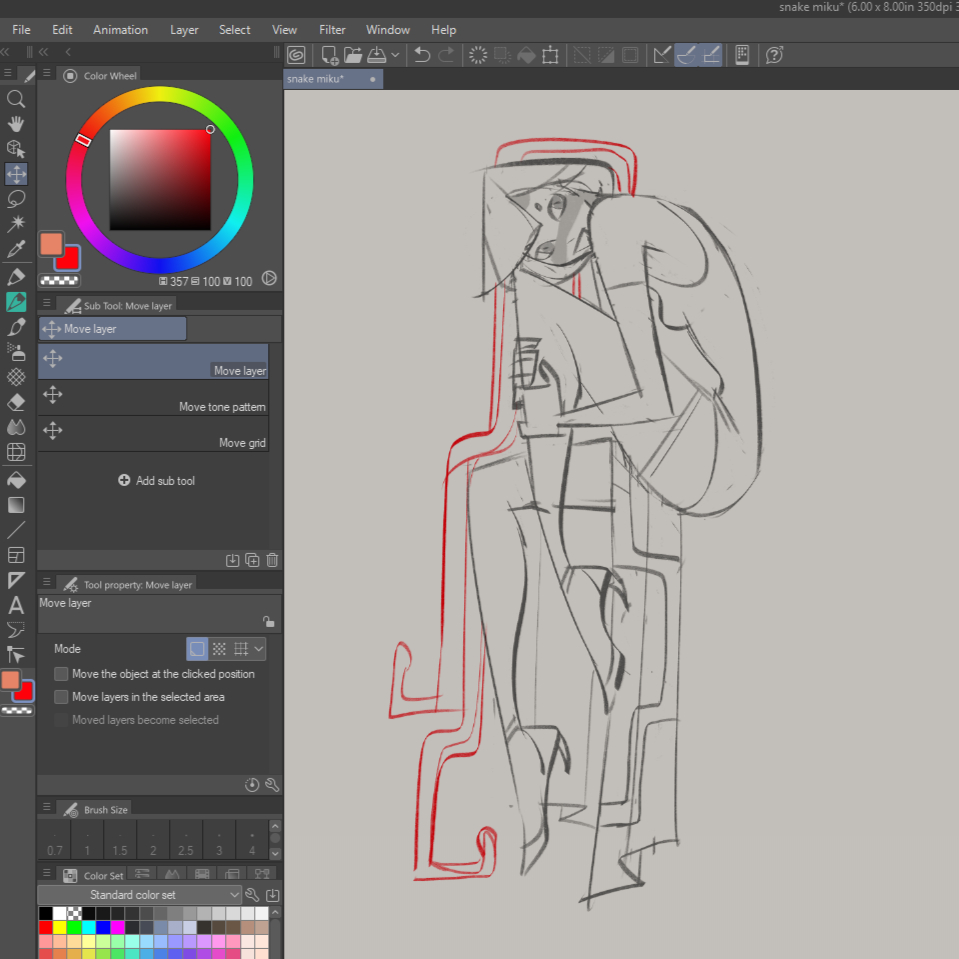The image size is (959, 959).
Task: Select the Move tone pattern sub tool
Action: [153, 398]
